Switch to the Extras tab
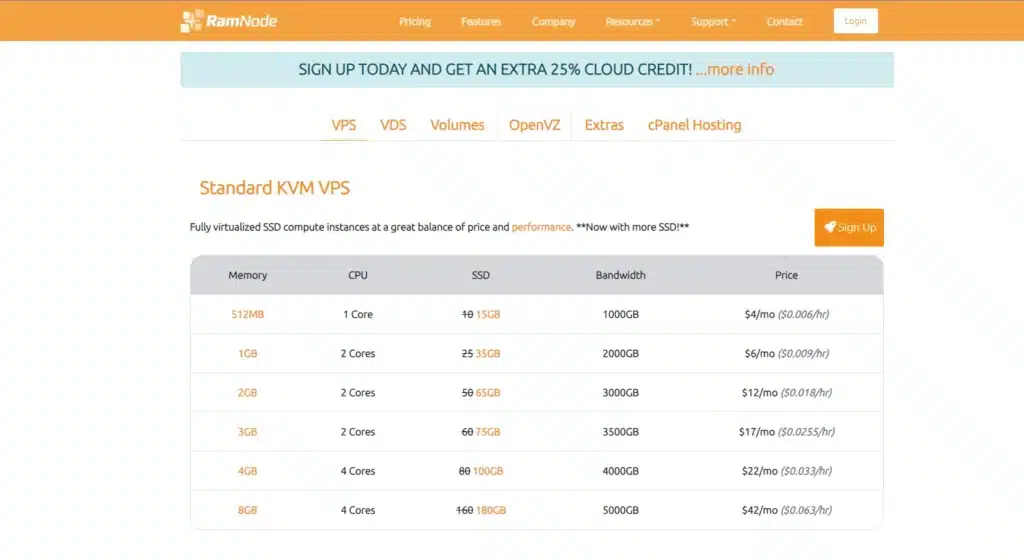The height and width of the screenshot is (558, 1024). pos(604,125)
